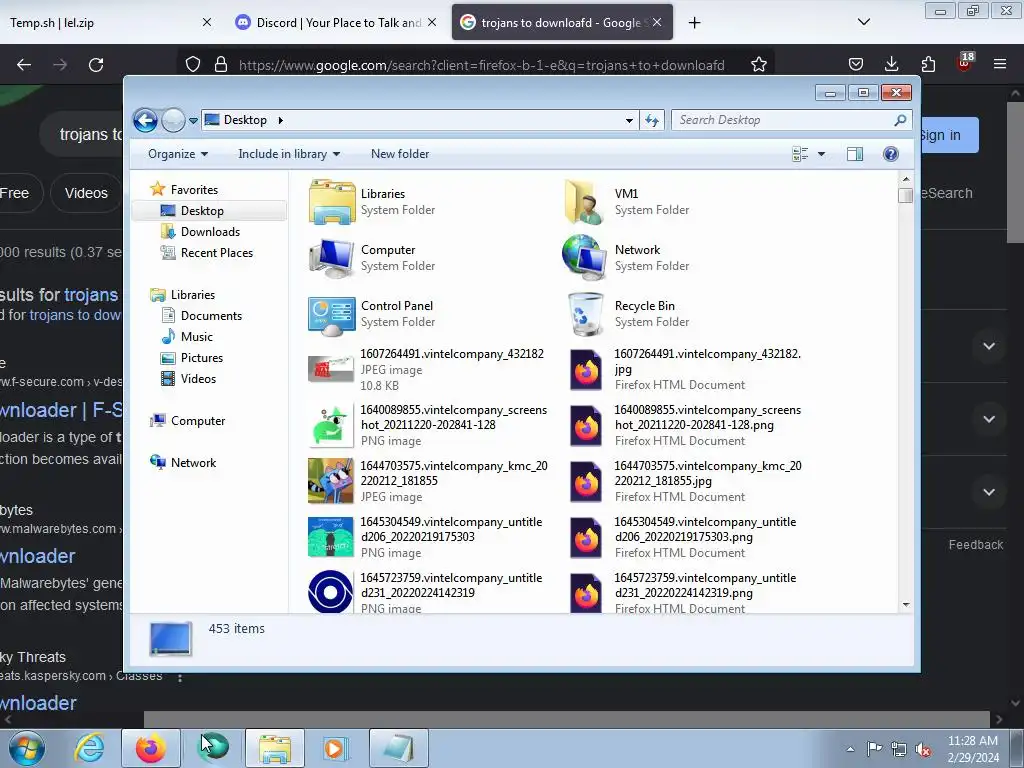Select Music library in navigation pane
Viewport: 1024px width, 768px height.
pos(197,337)
